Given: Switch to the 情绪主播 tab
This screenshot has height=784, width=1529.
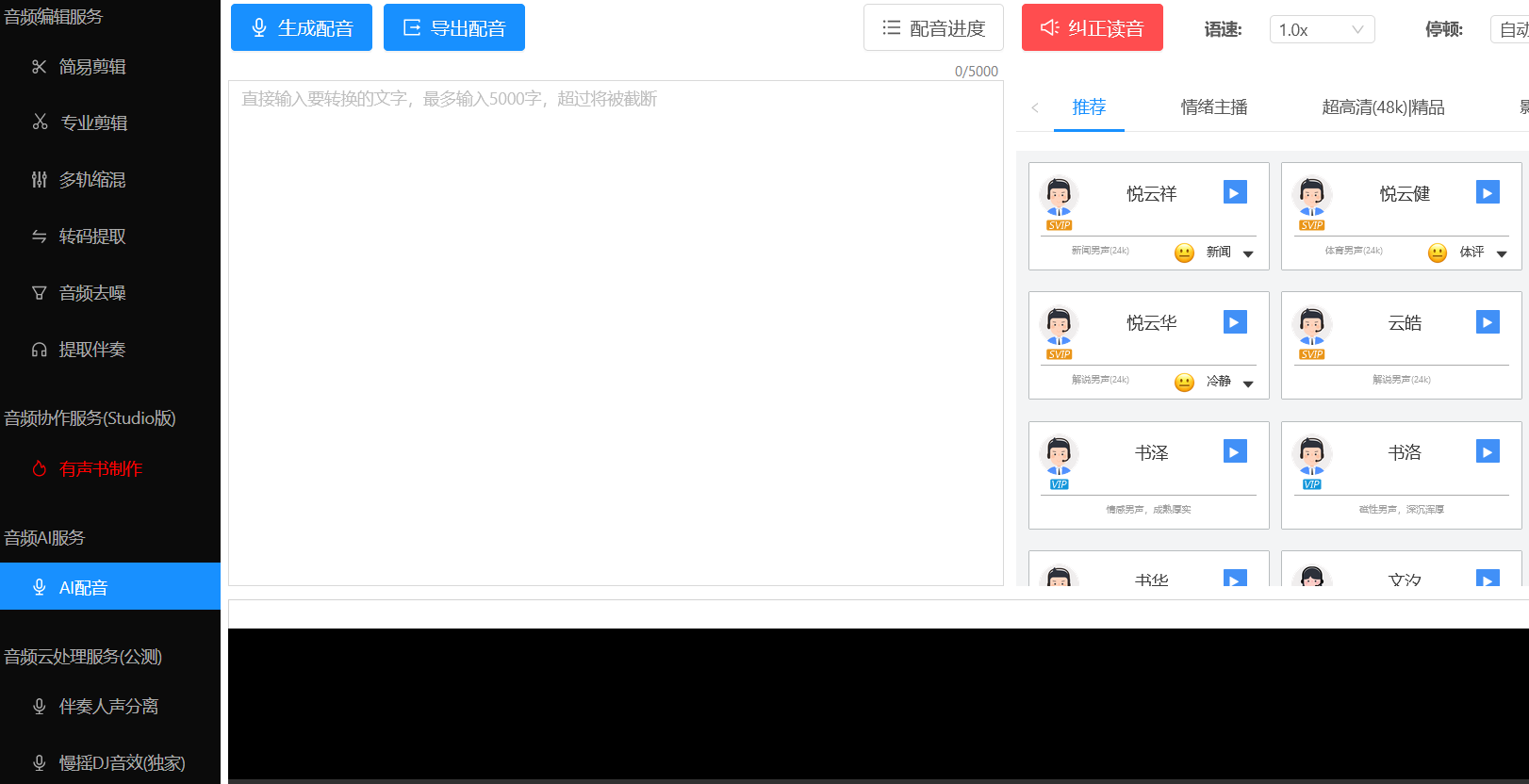Looking at the screenshot, I should tap(1214, 107).
